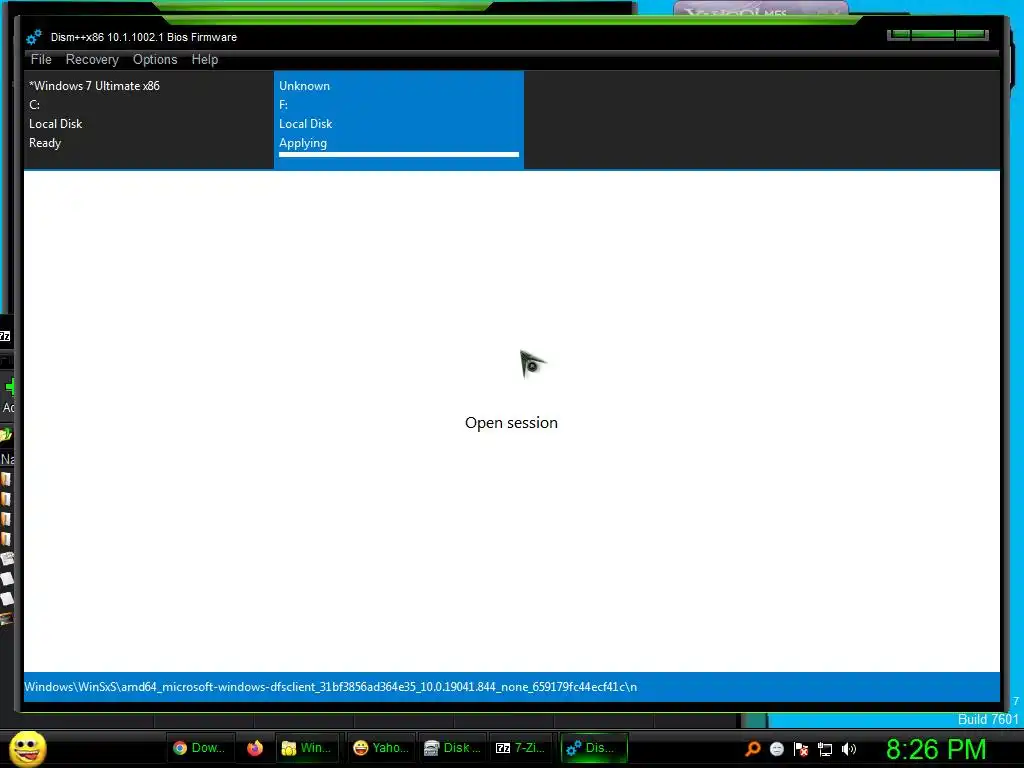Click the 'Ready' status under Windows 7 image

(x=45, y=143)
